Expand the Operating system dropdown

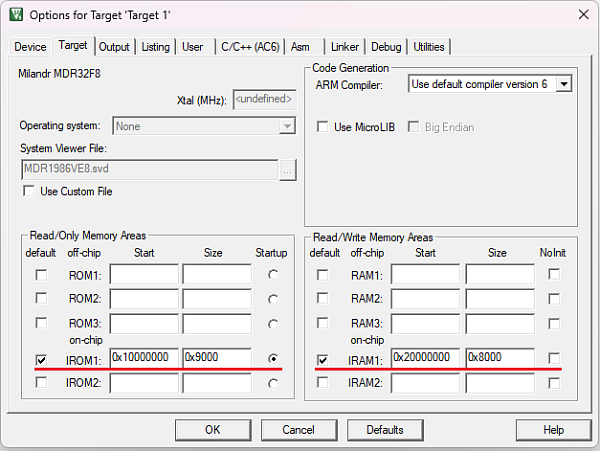click(x=287, y=126)
